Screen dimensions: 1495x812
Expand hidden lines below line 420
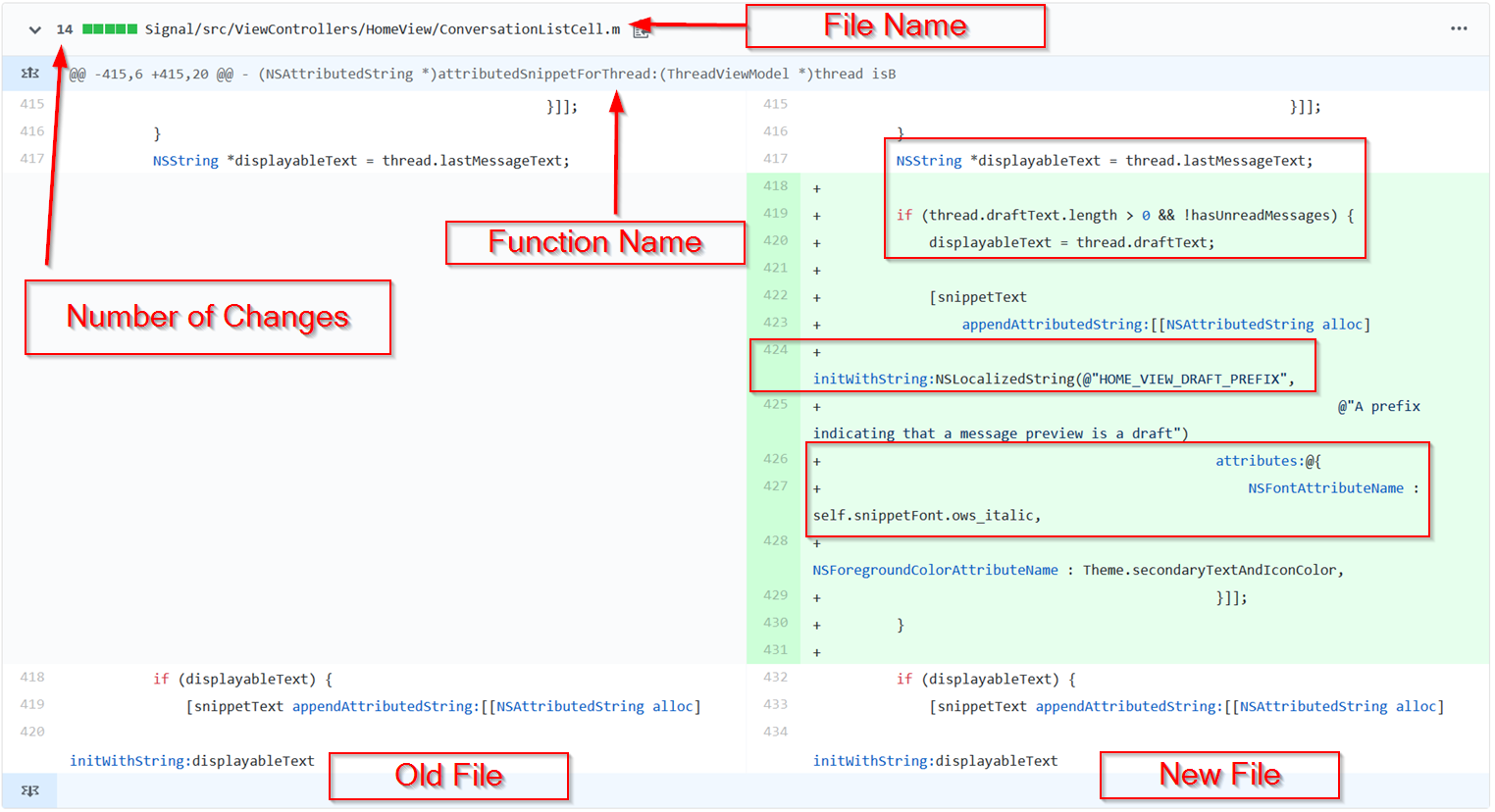point(30,790)
